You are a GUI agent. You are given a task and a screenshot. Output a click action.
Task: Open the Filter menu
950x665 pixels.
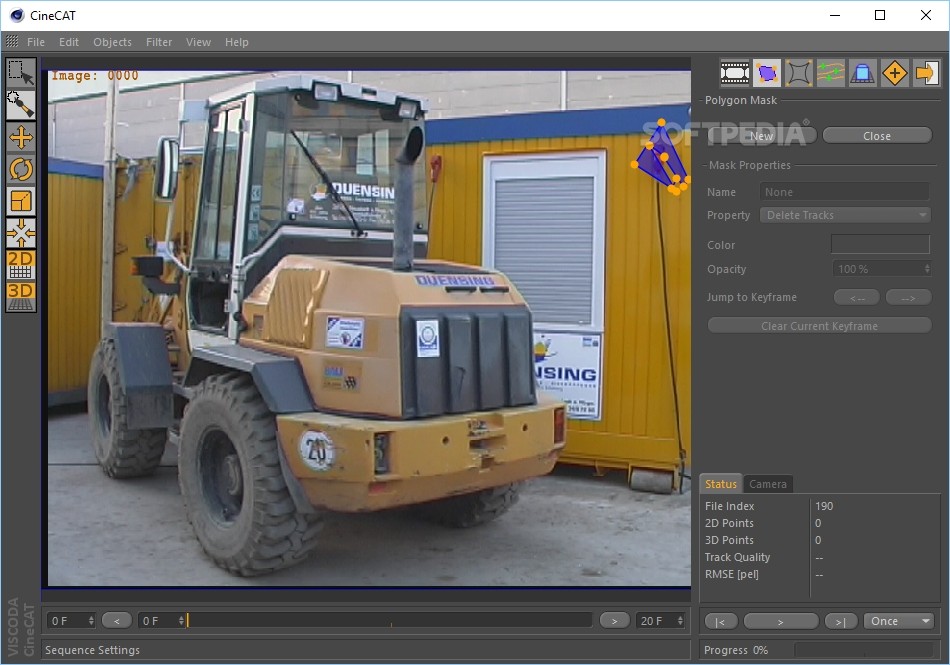[x=159, y=42]
